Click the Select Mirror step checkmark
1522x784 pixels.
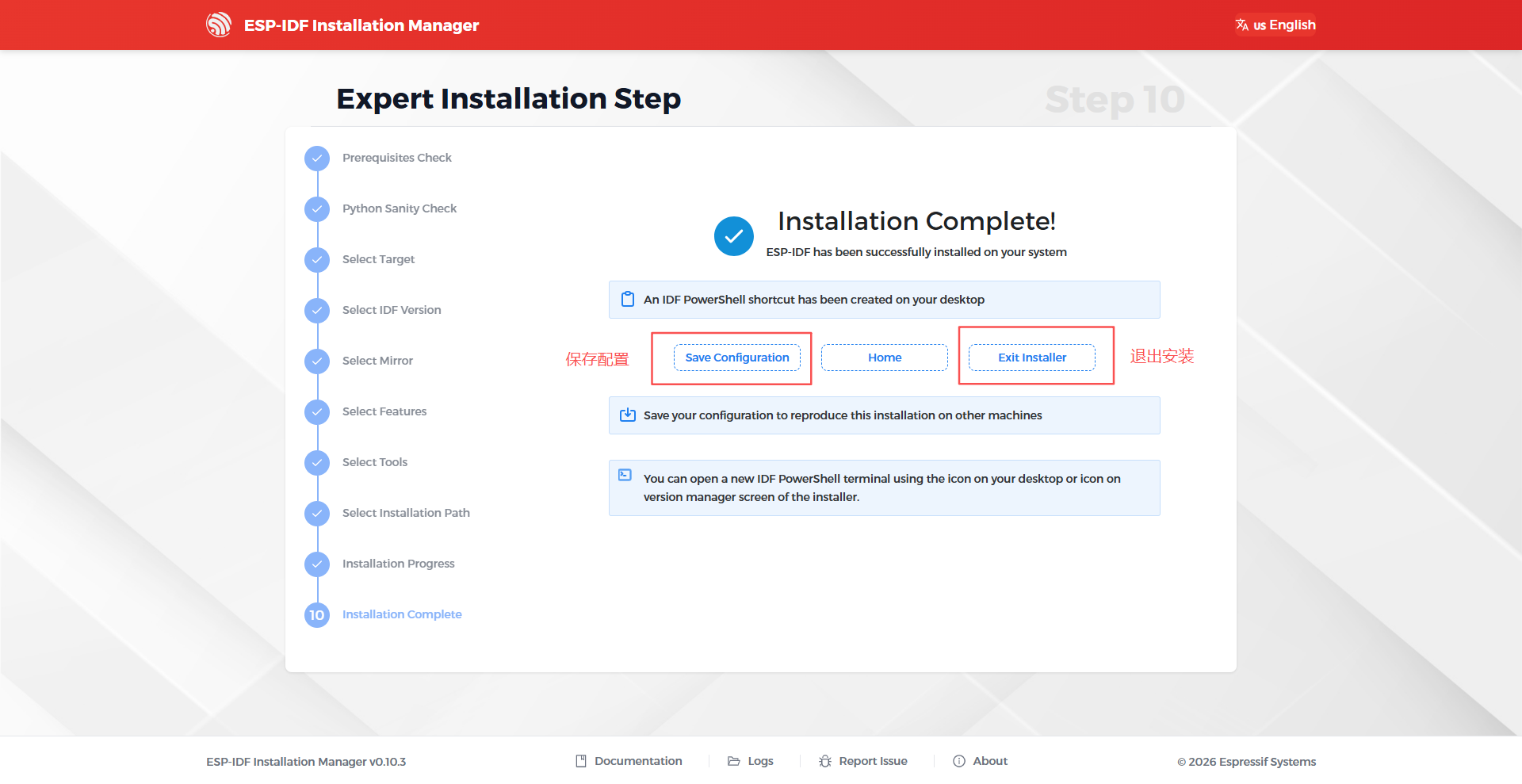[317, 361]
